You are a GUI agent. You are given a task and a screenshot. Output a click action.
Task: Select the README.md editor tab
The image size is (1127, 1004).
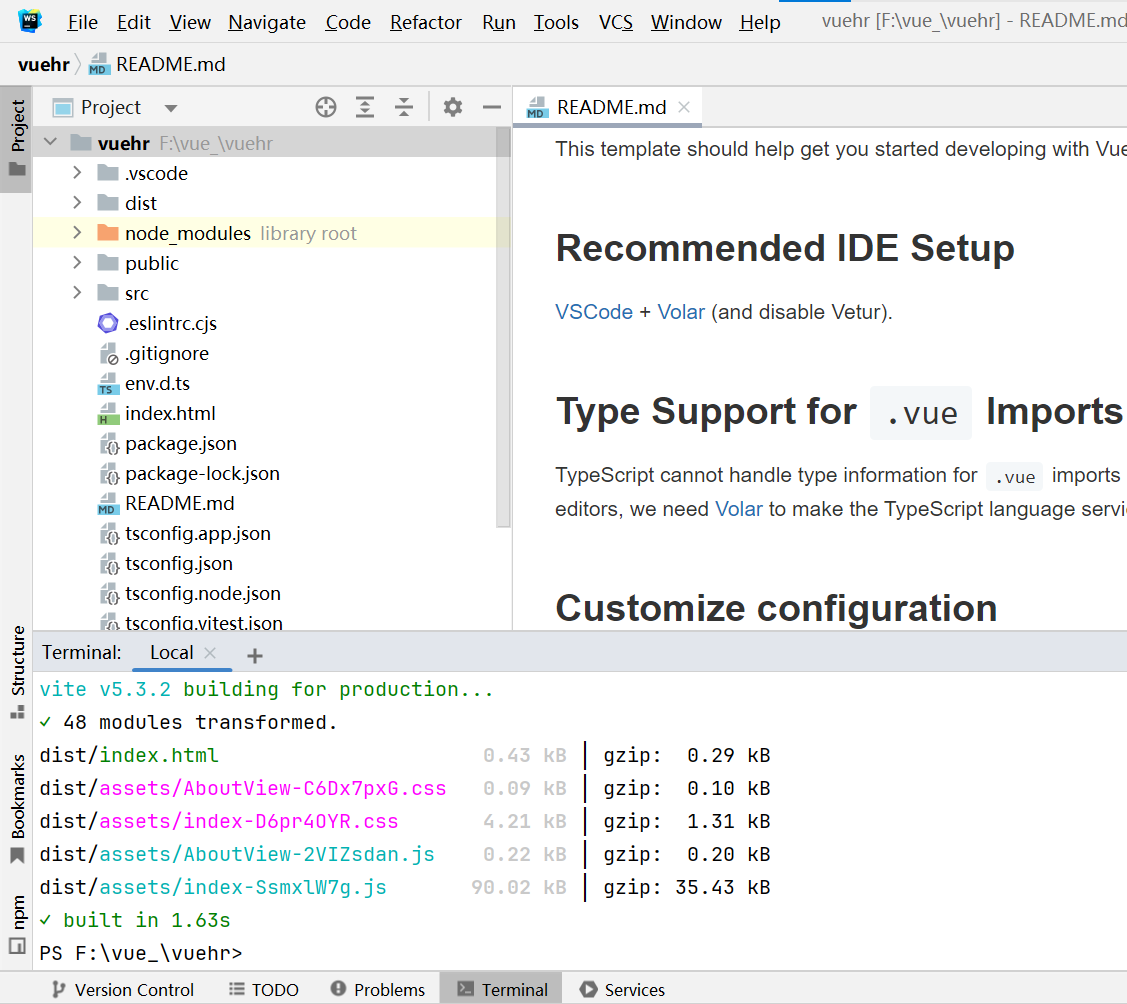pos(607,107)
